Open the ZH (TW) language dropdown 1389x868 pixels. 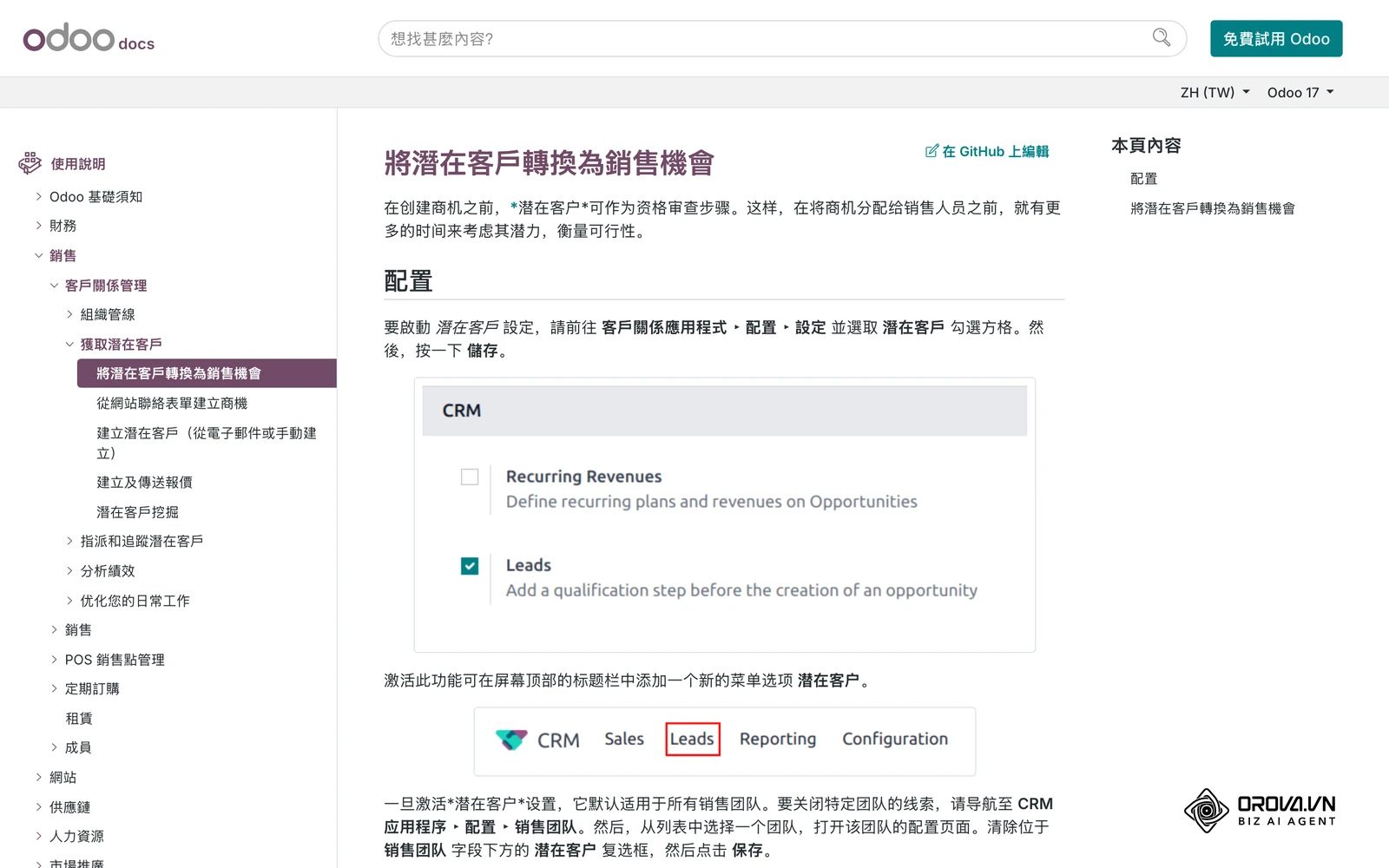point(1215,92)
